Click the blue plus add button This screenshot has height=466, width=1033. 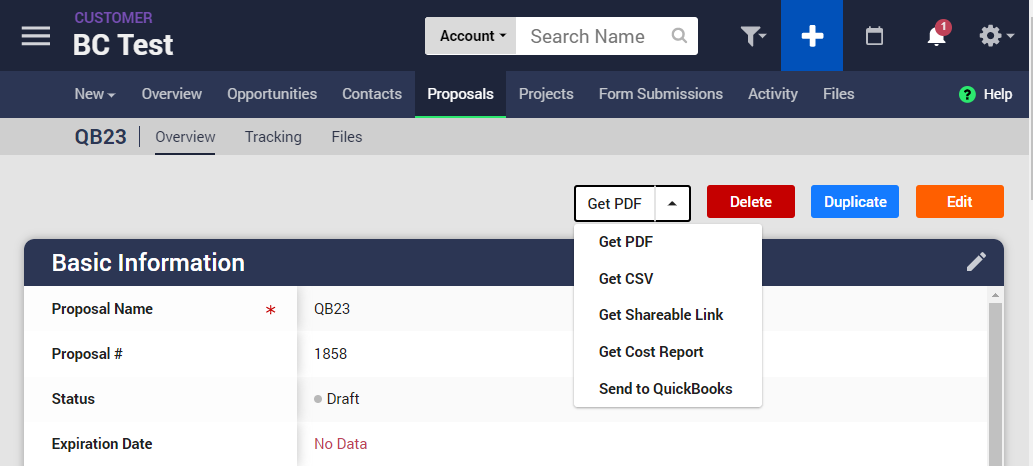coord(812,36)
